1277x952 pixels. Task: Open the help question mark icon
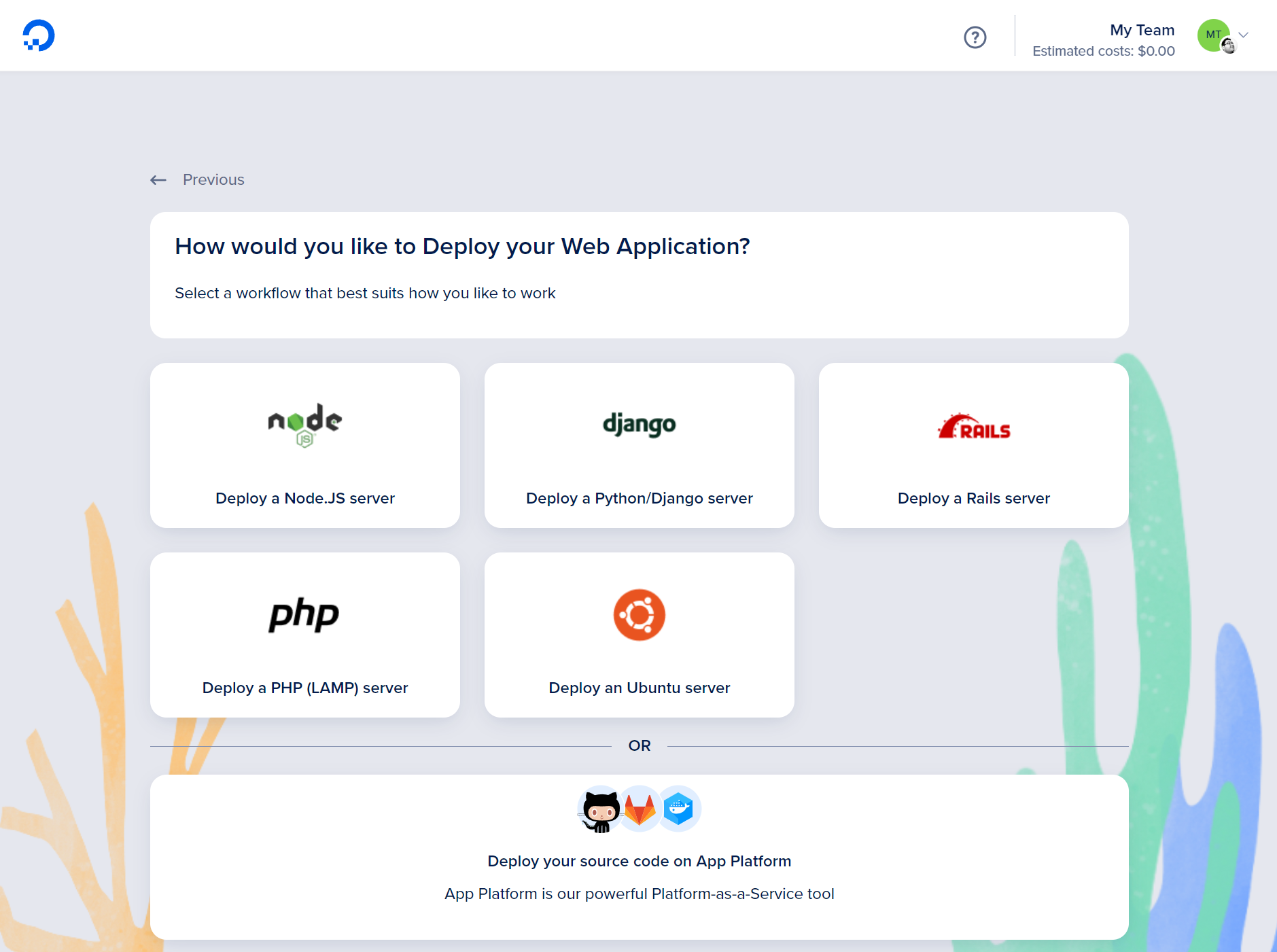pos(975,37)
